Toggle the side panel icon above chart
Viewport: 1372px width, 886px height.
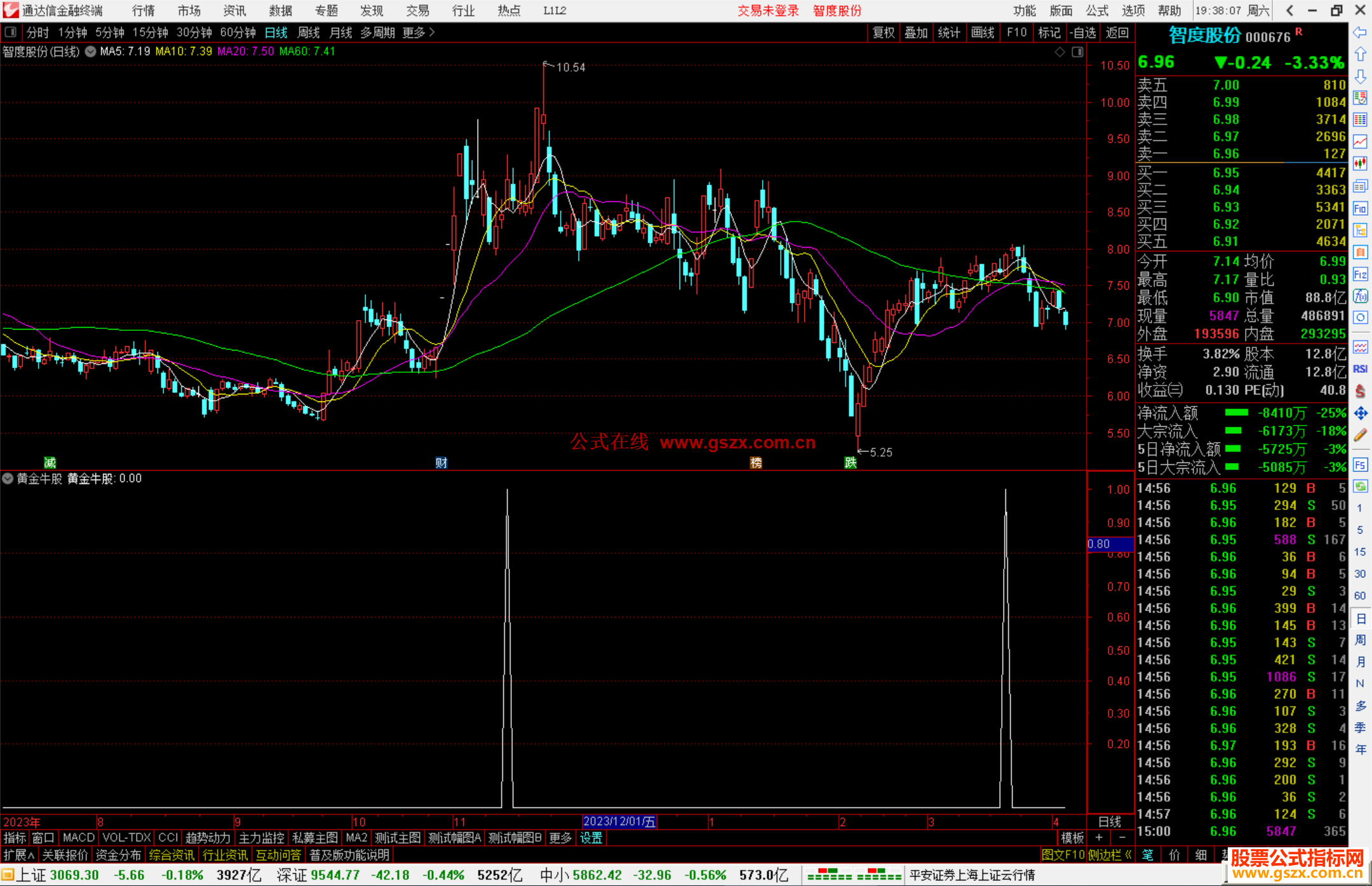coord(1078,52)
